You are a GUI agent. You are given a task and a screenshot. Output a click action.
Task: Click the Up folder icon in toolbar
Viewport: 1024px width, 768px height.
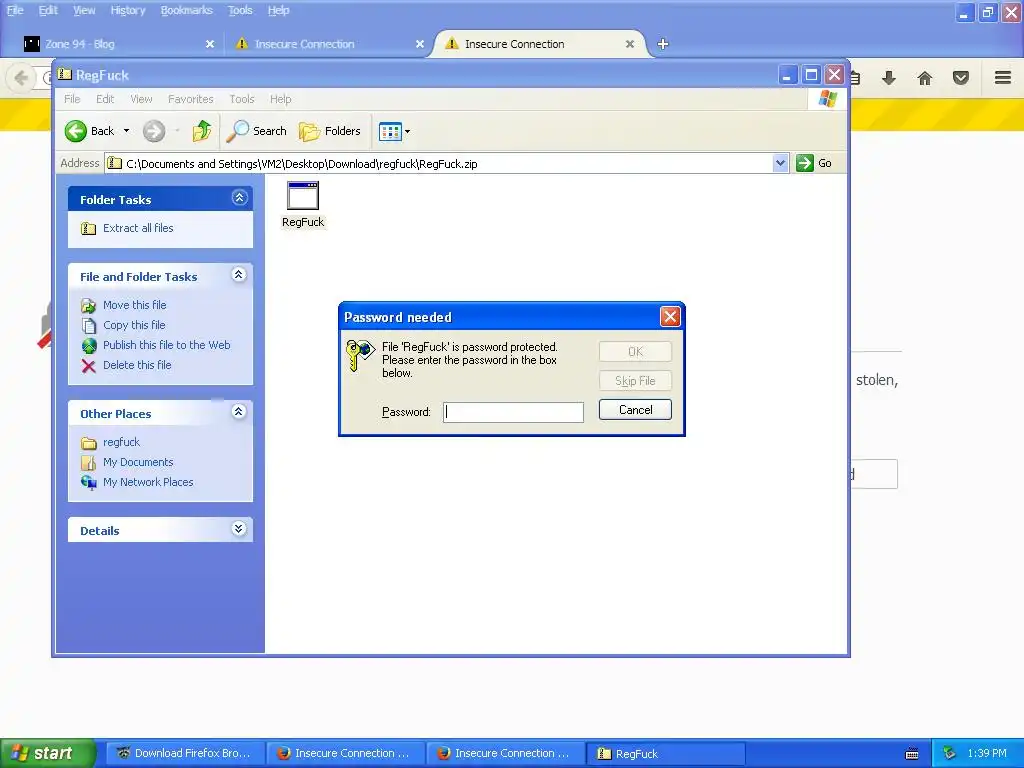point(202,131)
